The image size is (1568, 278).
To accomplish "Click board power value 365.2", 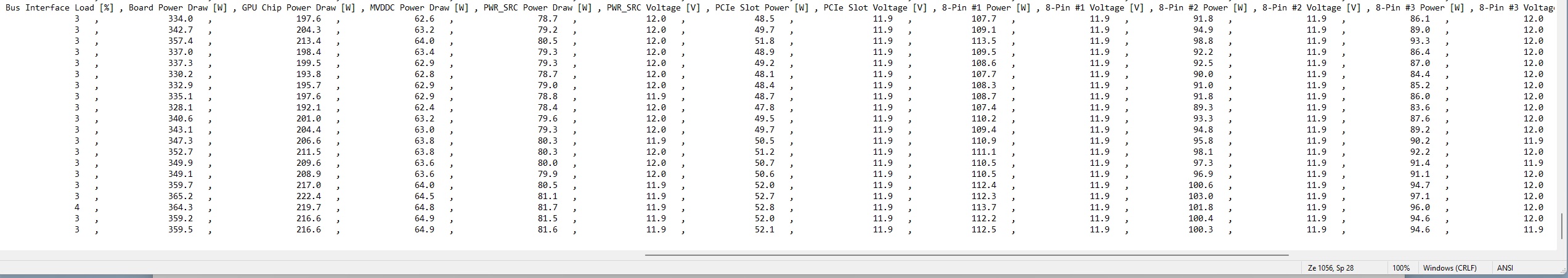I will click(181, 196).
